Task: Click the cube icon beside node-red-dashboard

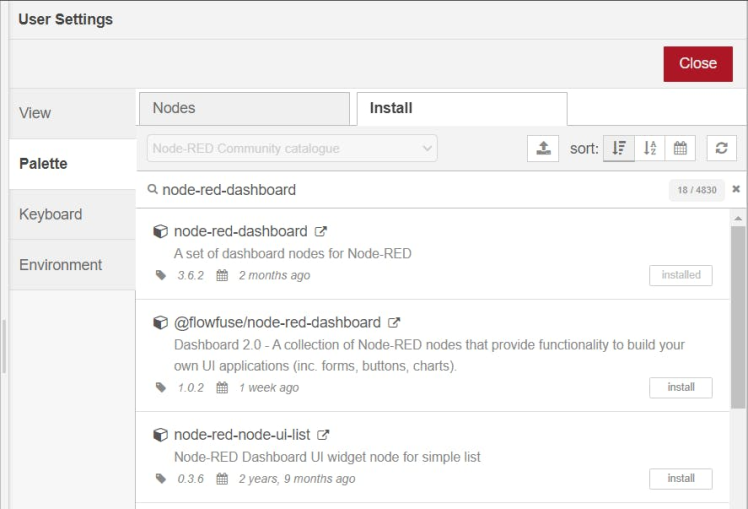Action: click(160, 232)
